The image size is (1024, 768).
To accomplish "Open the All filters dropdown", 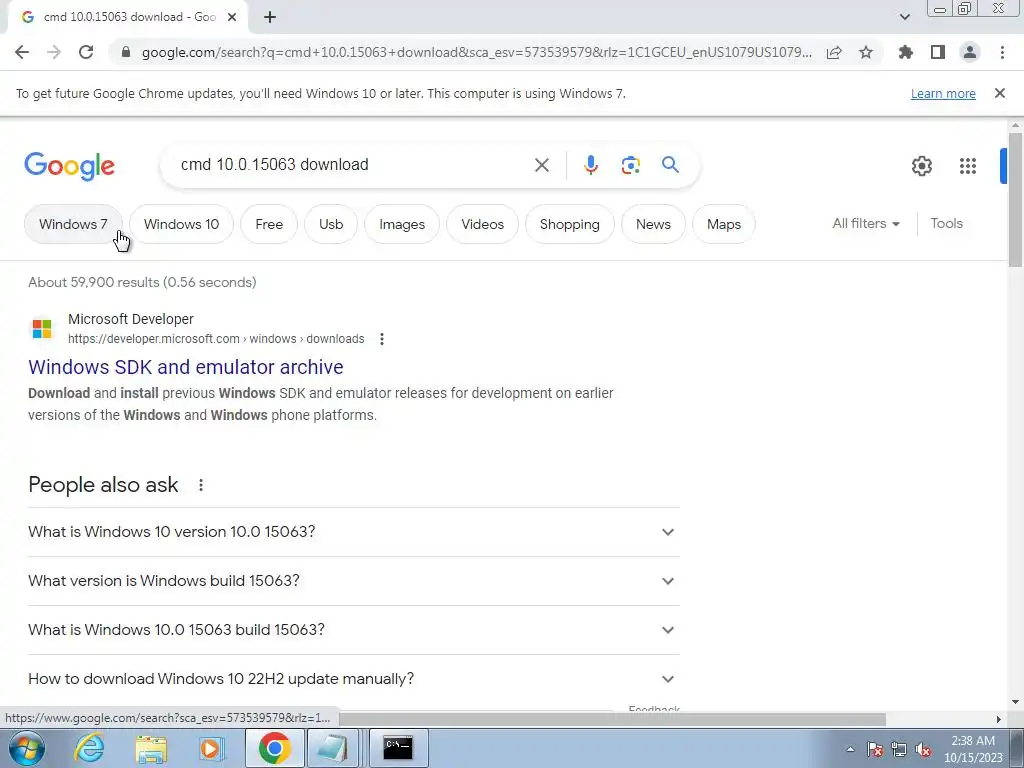I will coord(866,223).
